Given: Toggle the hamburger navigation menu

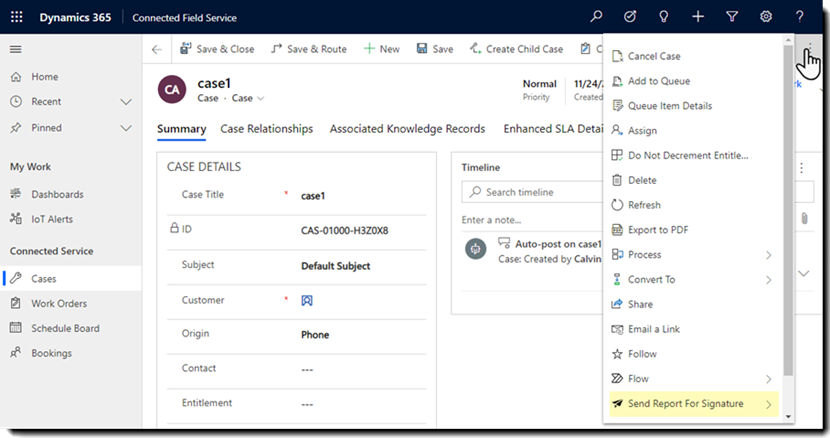Looking at the screenshot, I should (16, 49).
